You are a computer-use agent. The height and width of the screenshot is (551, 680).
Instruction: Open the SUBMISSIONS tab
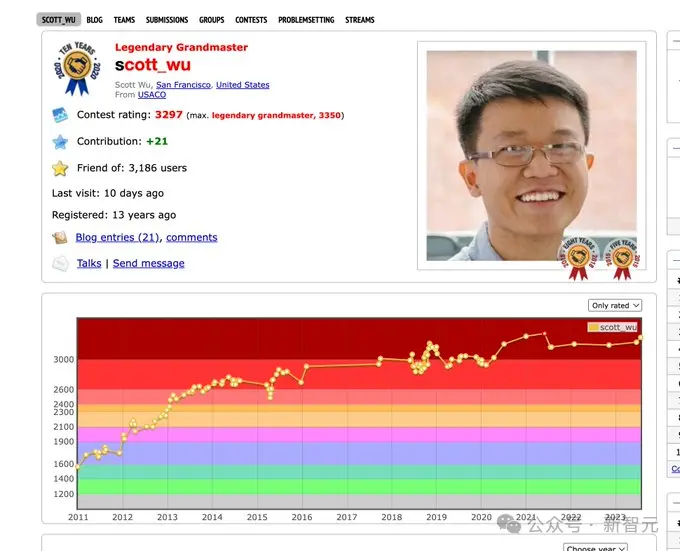point(167,20)
